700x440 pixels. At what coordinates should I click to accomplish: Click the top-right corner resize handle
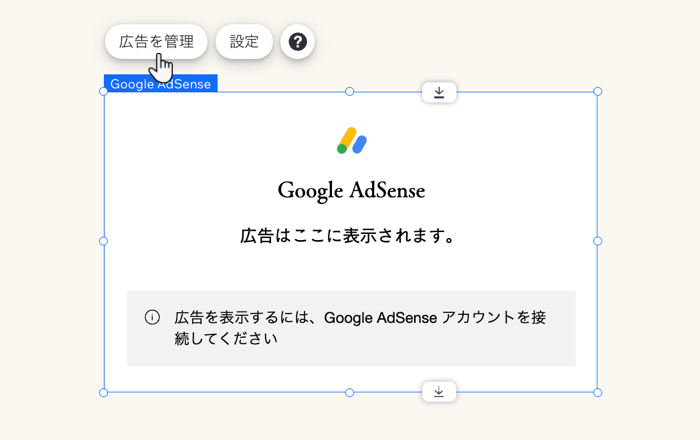tap(598, 92)
